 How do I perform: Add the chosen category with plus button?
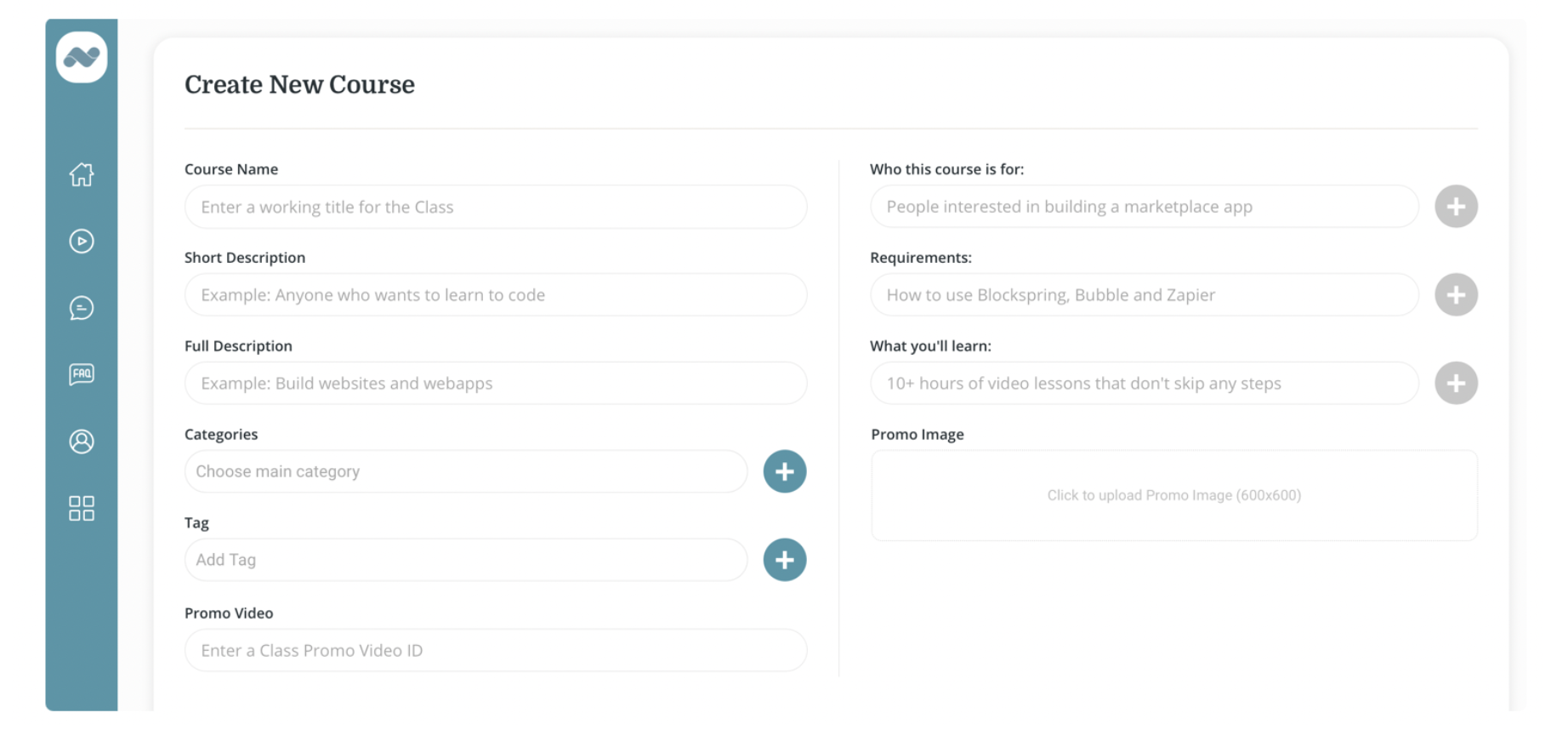pyautogui.click(x=784, y=471)
